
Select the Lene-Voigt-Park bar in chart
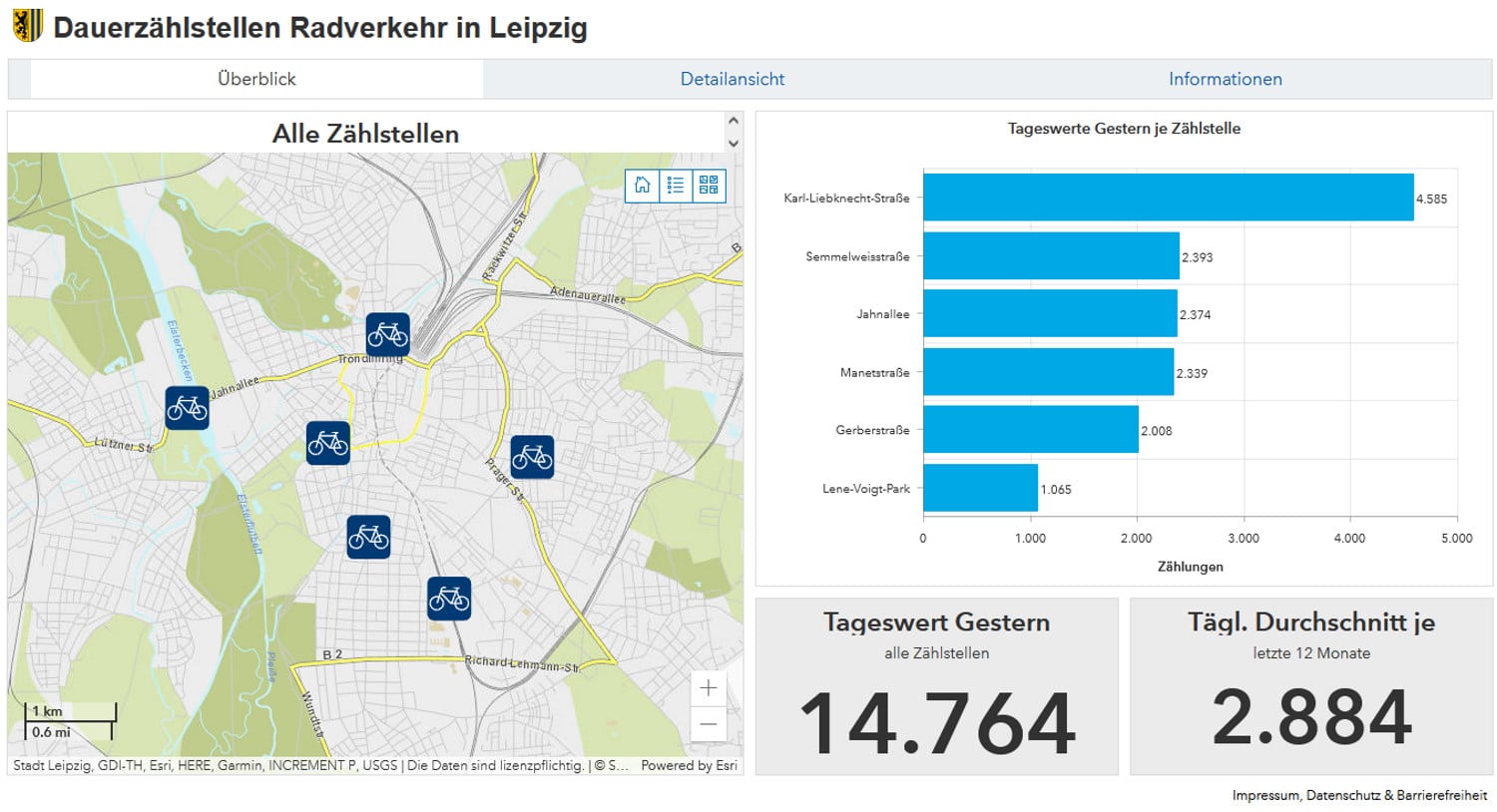pyautogui.click(x=980, y=488)
